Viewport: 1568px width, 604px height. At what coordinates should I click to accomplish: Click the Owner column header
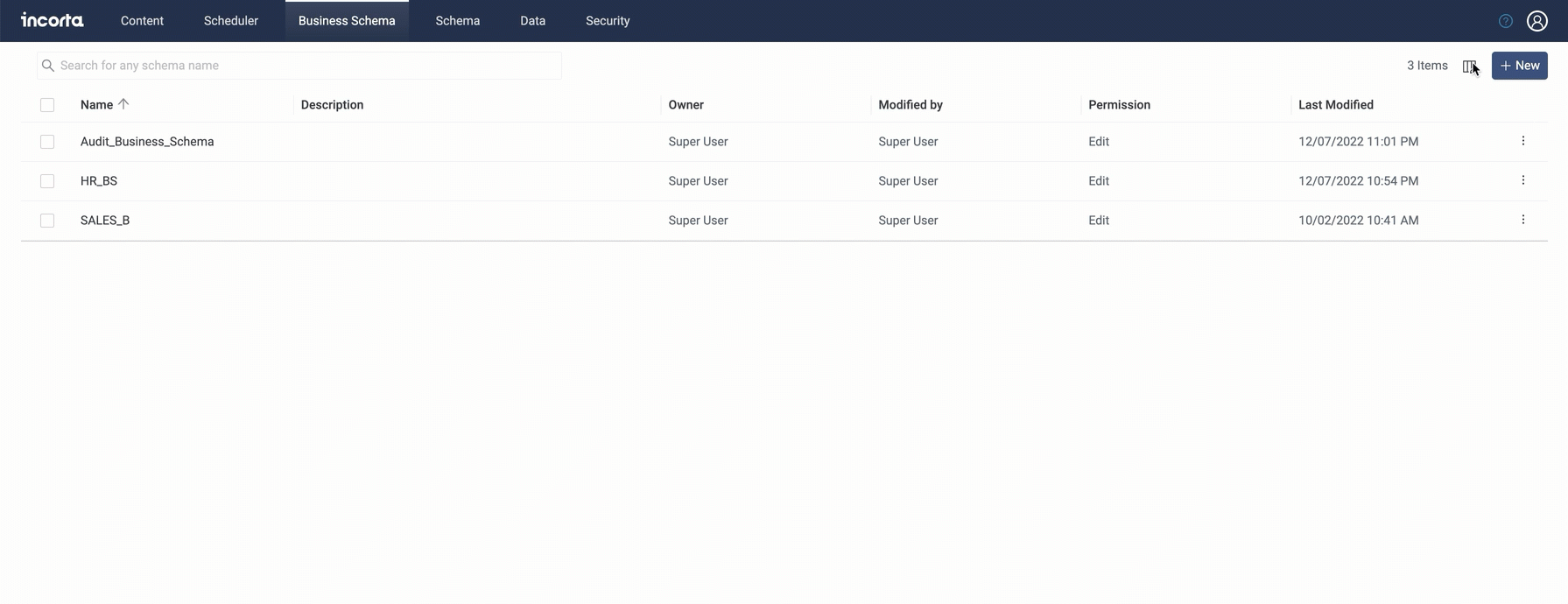click(686, 105)
